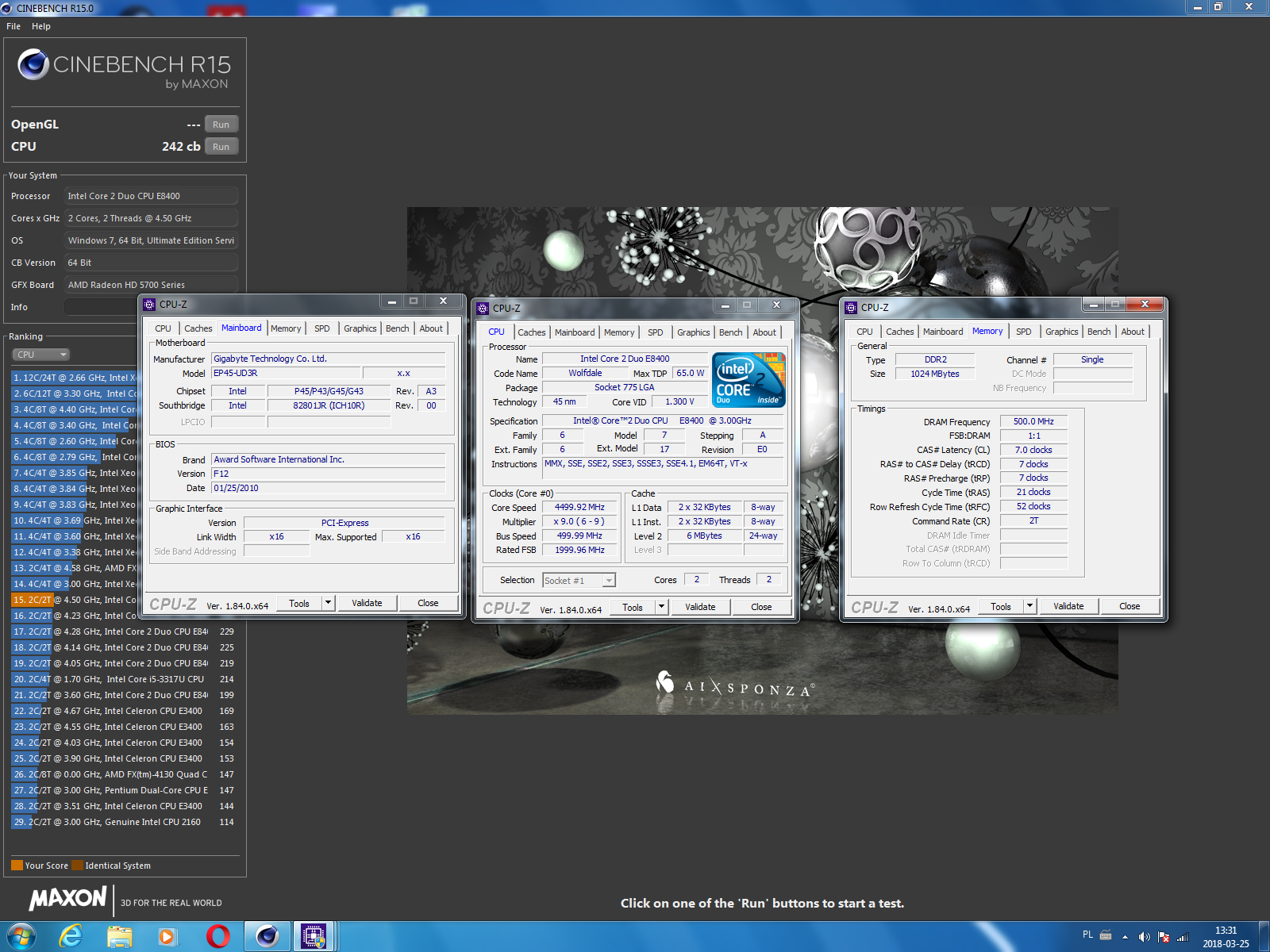Open network signal icon in system tray
Image resolution: width=1270 pixels, height=952 pixels.
click(1183, 937)
